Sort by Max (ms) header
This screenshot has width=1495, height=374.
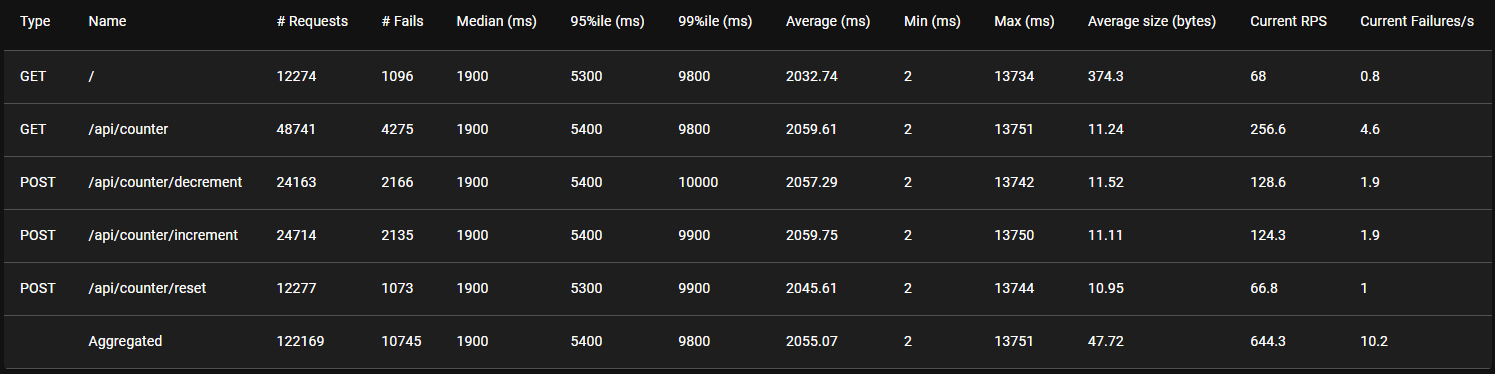coord(1023,22)
